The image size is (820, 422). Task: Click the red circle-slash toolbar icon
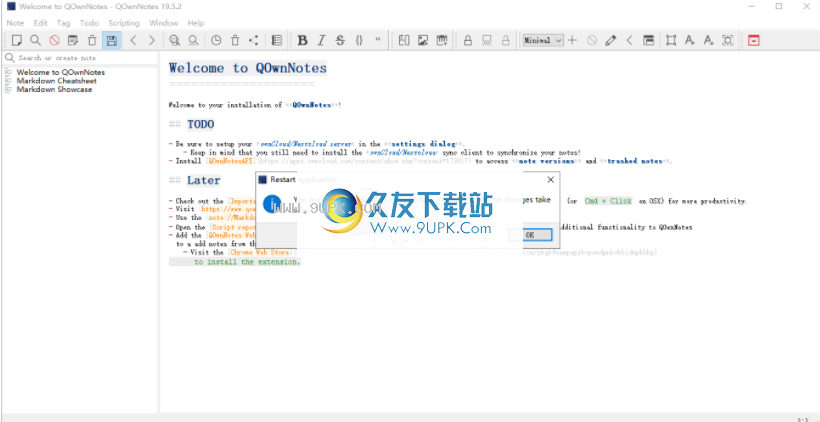(x=54, y=40)
